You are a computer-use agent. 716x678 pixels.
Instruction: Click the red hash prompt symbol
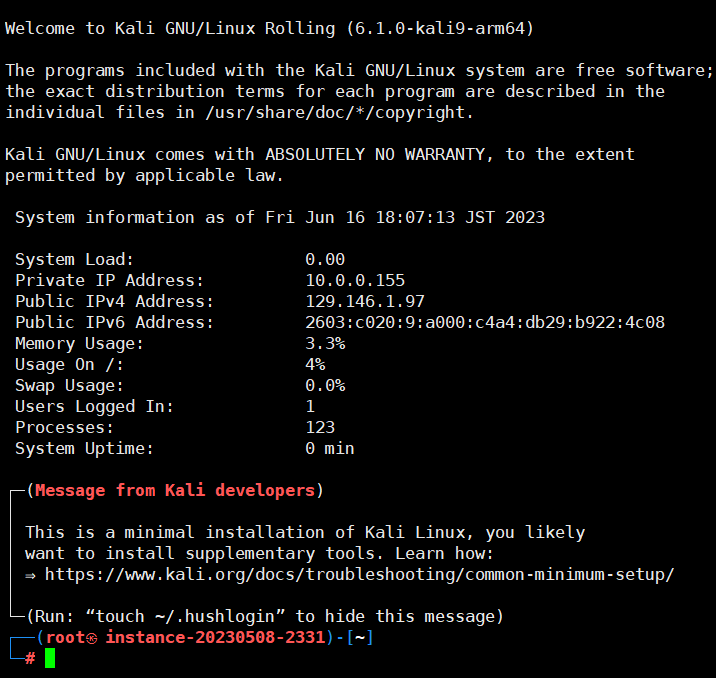pyautogui.click(x=30, y=658)
